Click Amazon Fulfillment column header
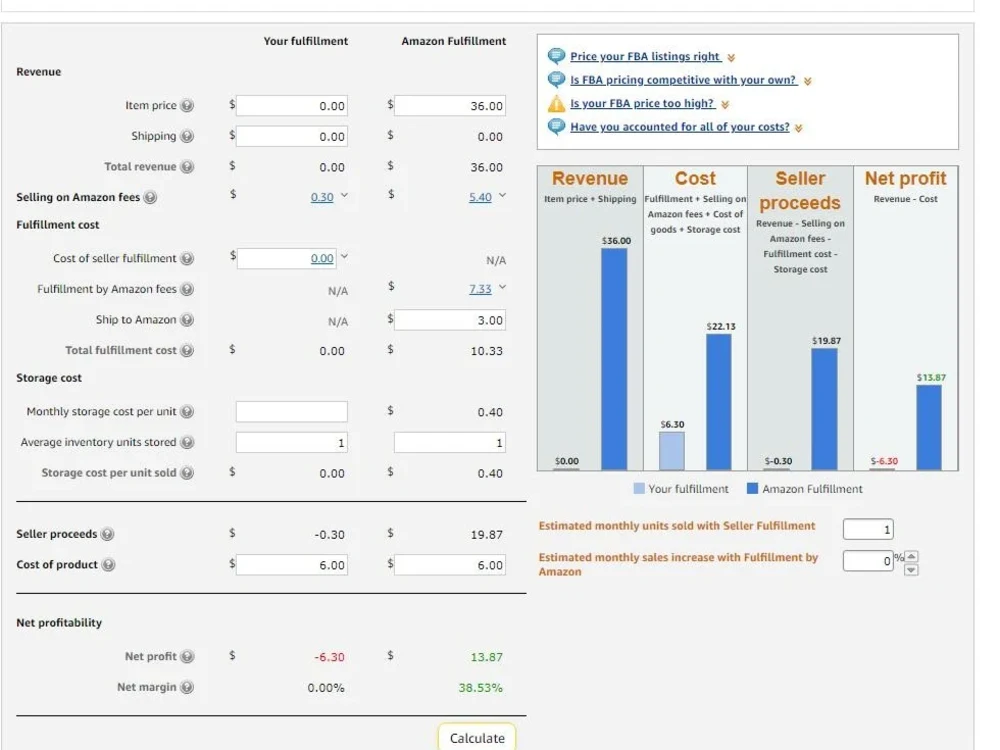 [x=454, y=41]
